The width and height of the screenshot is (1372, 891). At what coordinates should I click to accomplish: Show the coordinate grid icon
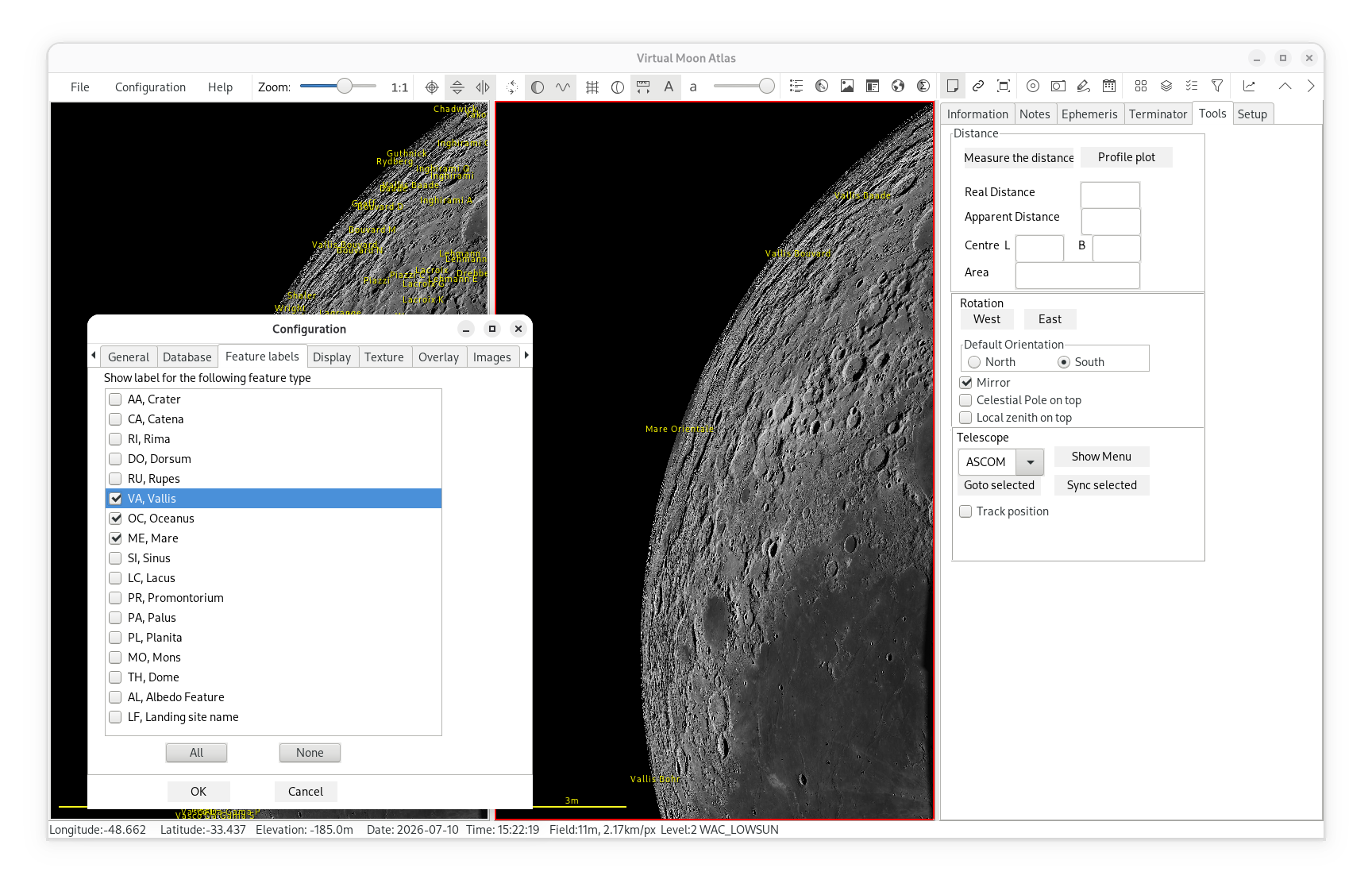(x=592, y=87)
